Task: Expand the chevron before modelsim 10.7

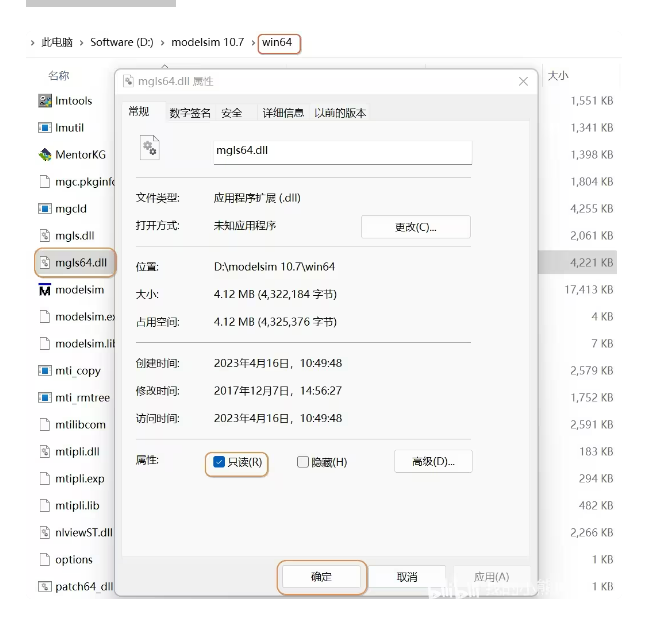Action: (162, 43)
